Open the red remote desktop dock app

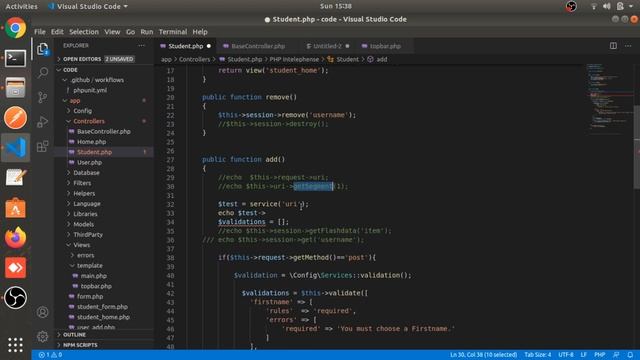tap(16, 268)
